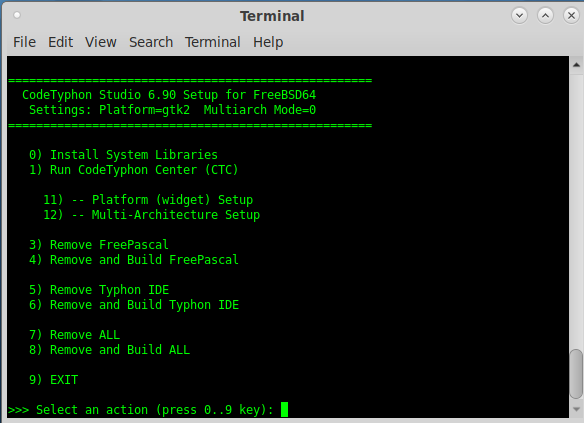Click the 'EXIT' option text
The image size is (584, 423).
click(64, 380)
